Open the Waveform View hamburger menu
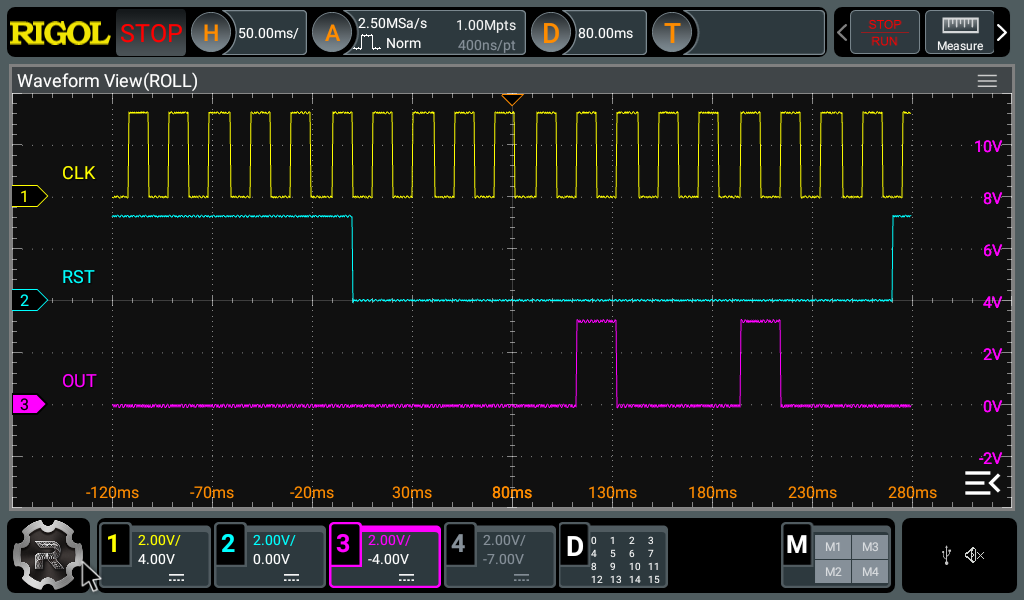Viewport: 1024px width, 600px height. (987, 81)
